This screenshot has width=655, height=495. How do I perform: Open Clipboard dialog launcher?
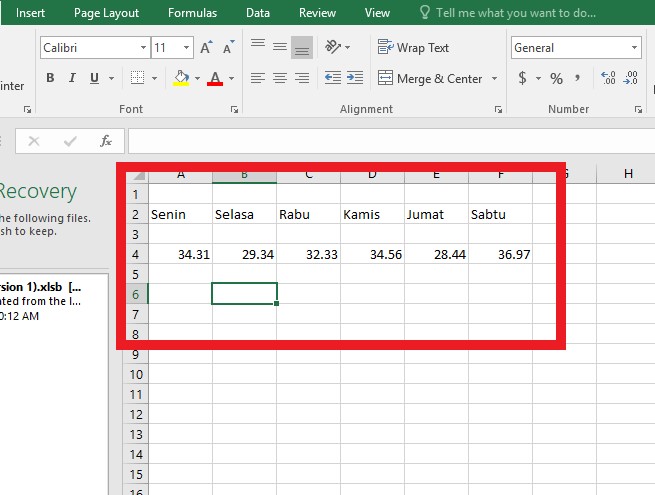pyautogui.click(x=28, y=109)
